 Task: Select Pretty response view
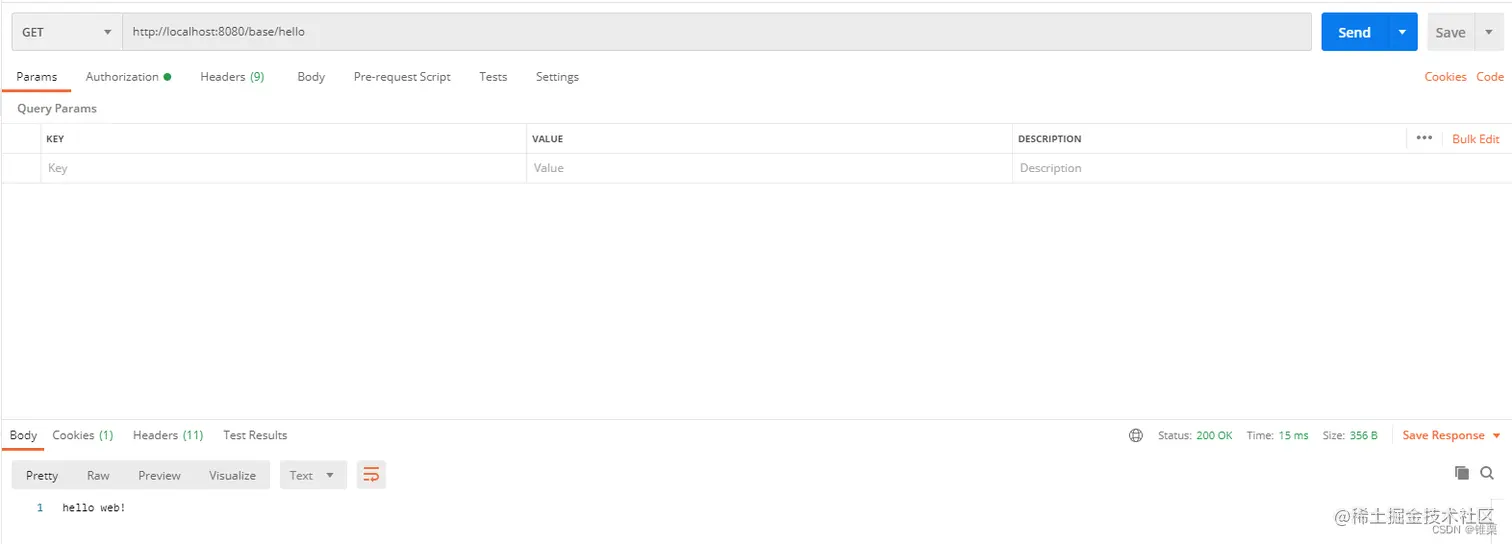point(42,475)
